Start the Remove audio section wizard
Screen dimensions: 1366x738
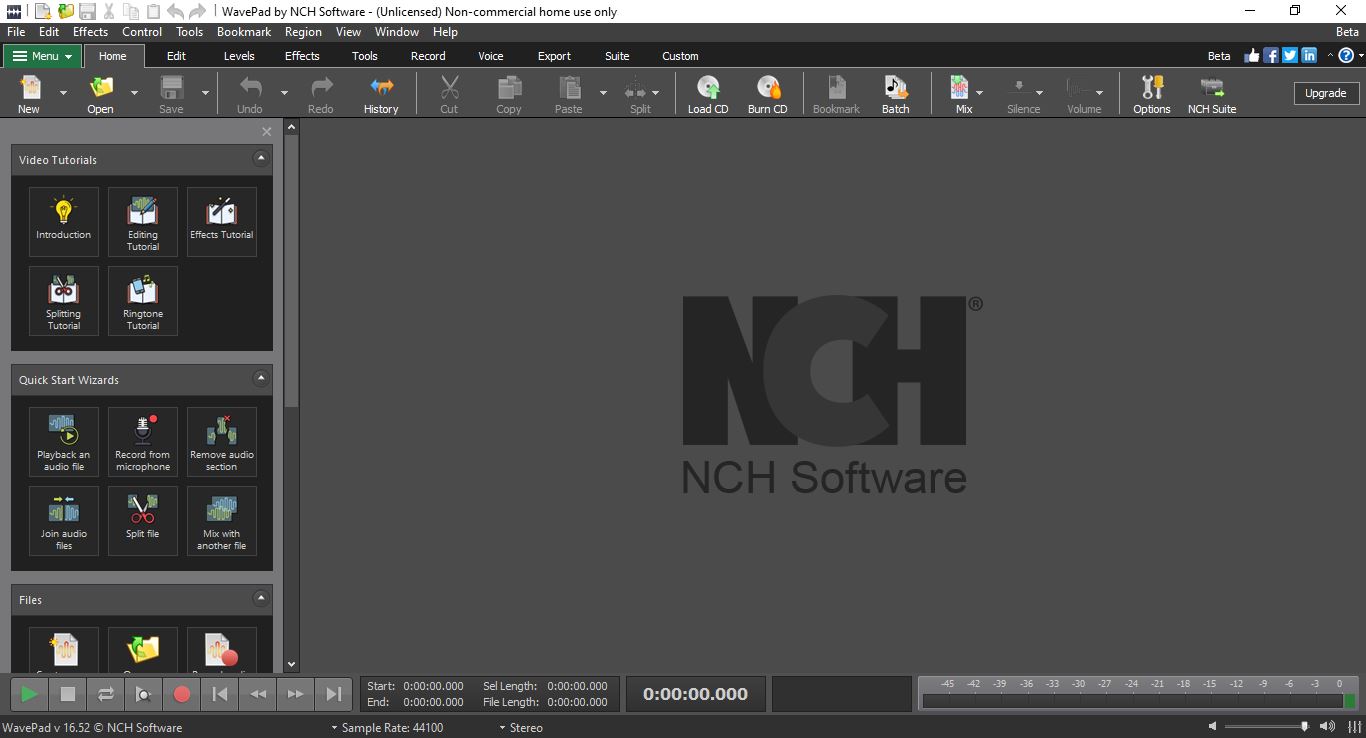[222, 442]
